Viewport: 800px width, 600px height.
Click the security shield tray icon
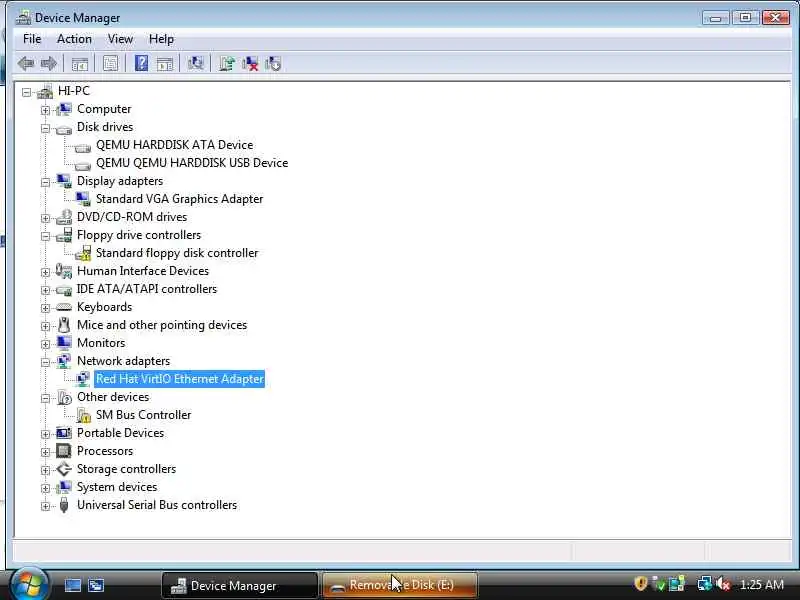[641, 584]
